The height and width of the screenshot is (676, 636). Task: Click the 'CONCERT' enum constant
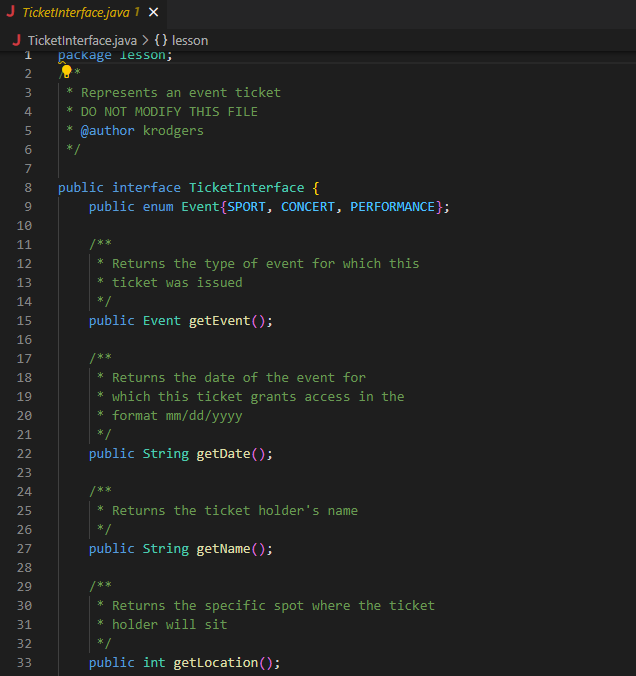(x=307, y=207)
